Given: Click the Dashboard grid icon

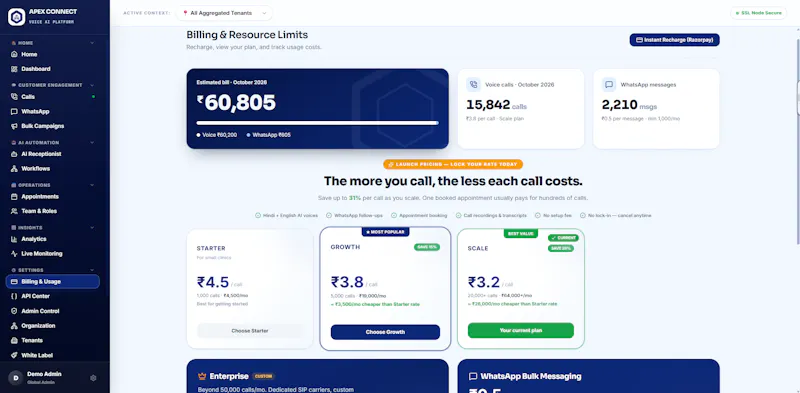Looking at the screenshot, I should [x=14, y=69].
